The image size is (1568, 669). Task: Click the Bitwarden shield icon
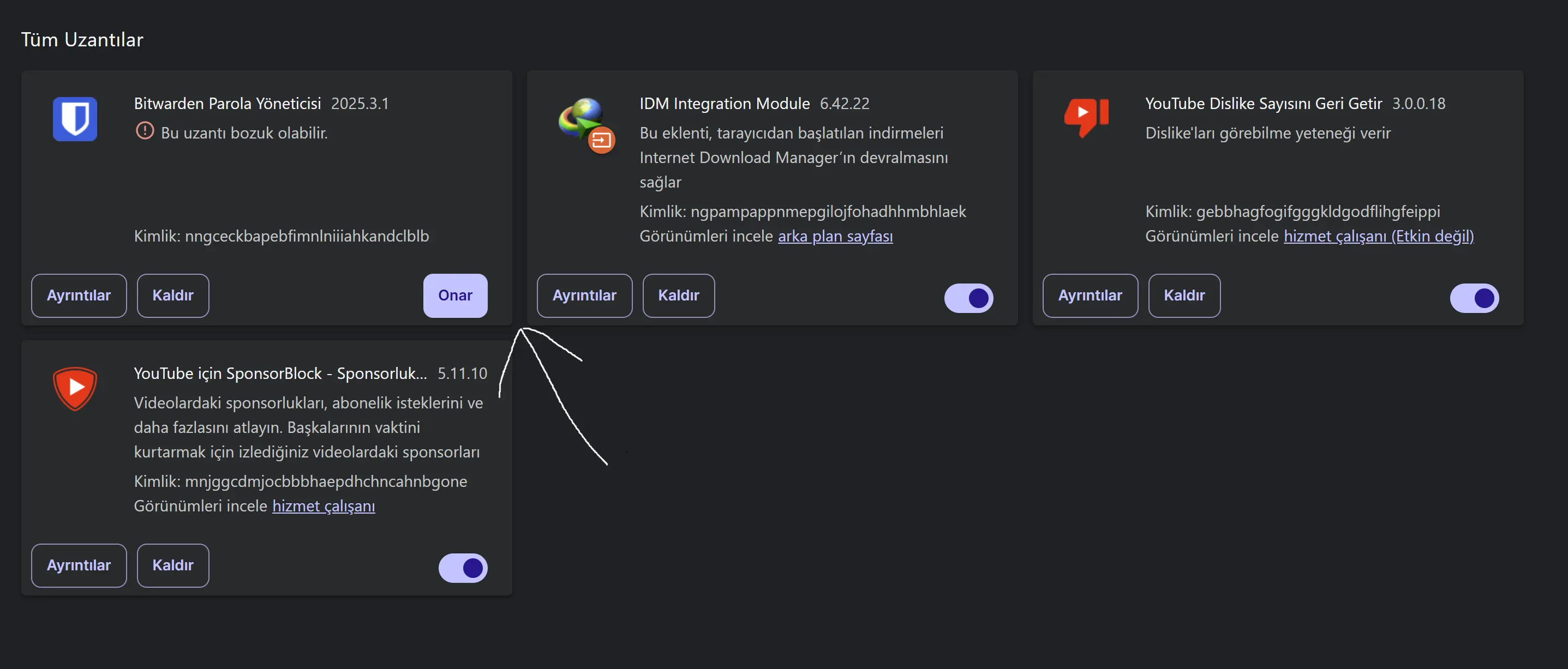pyautogui.click(x=75, y=119)
